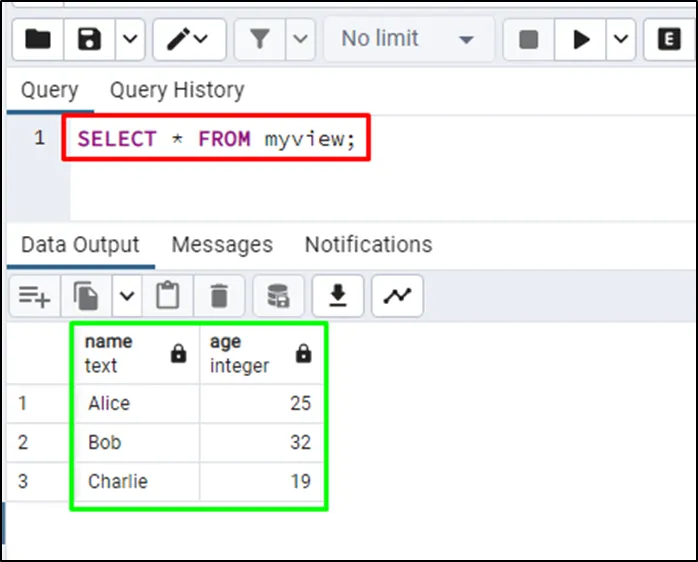This screenshot has height=562, width=698.
Task: Click the Filter funnel icon
Action: (260, 40)
